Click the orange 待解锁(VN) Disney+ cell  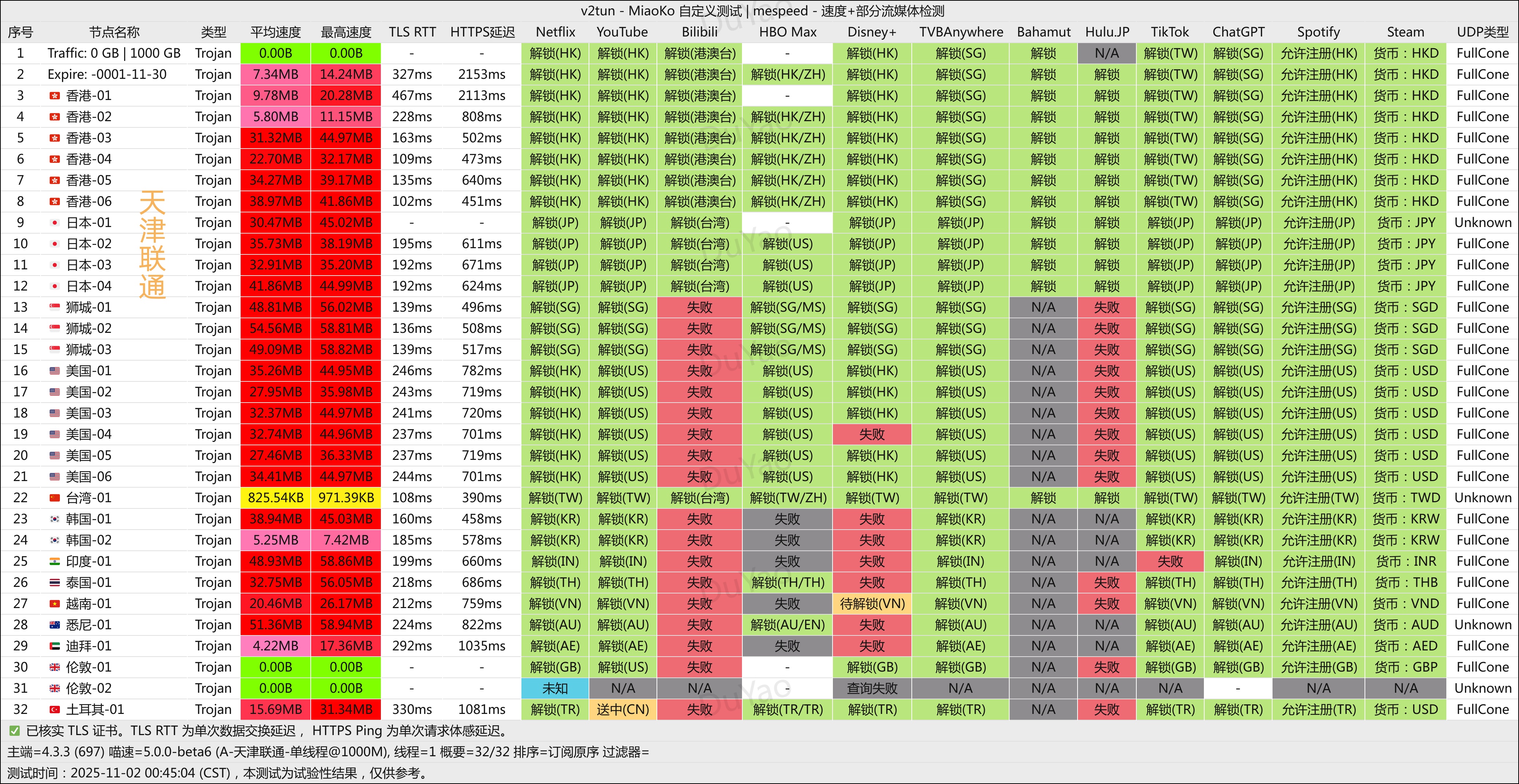click(x=872, y=604)
